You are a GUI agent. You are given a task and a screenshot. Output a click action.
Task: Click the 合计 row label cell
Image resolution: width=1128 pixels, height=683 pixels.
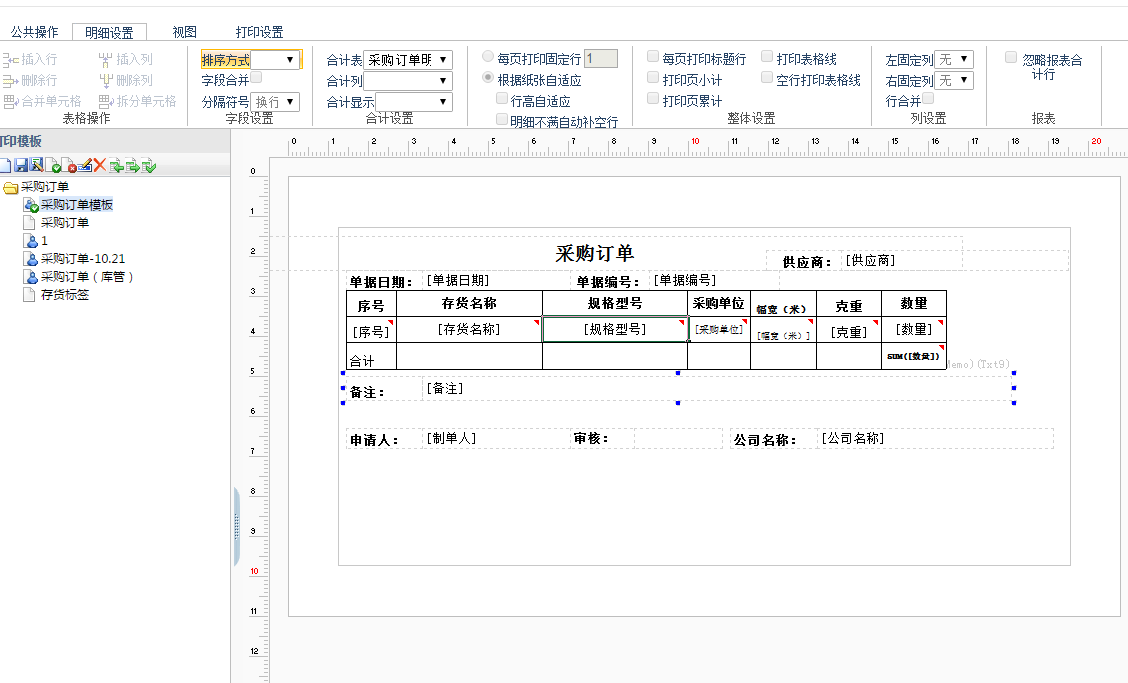(371, 356)
